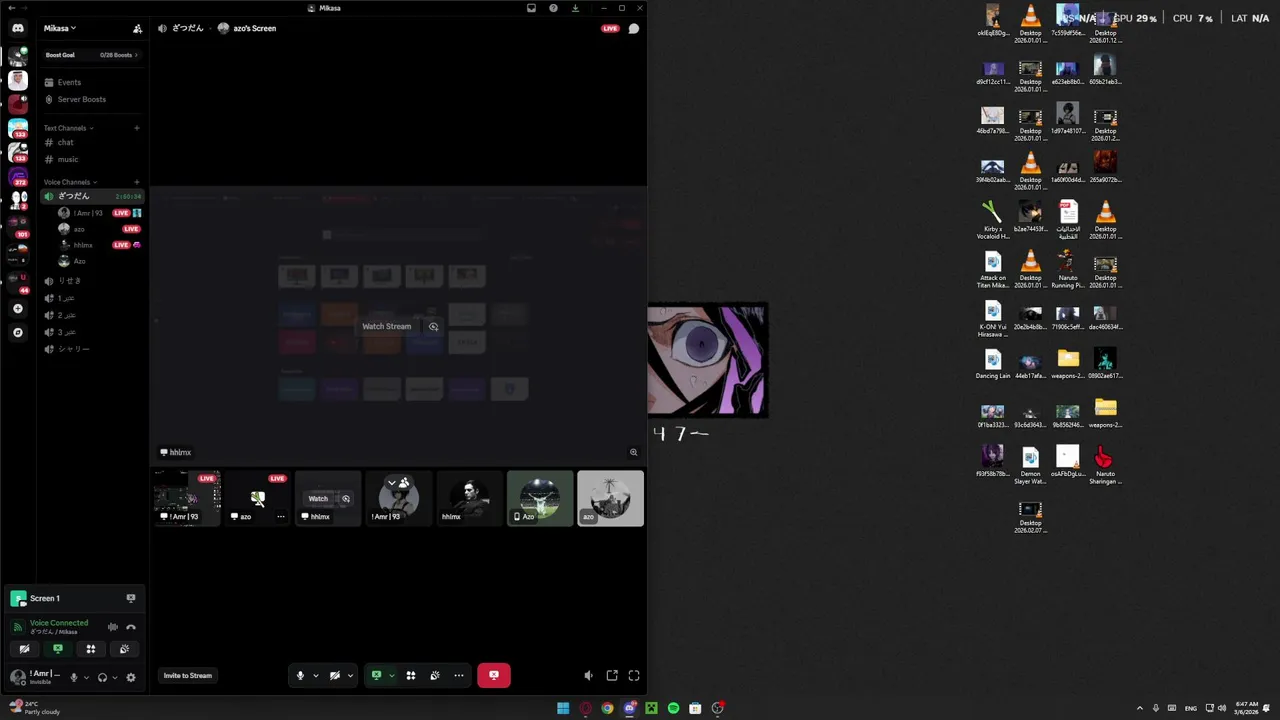Viewport: 1280px width, 720px height.
Task: Open Google Chrome from the taskbar
Action: click(x=607, y=708)
